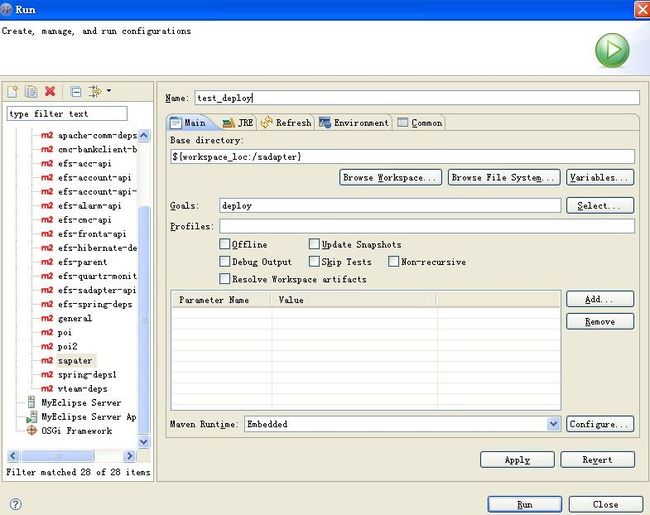The width and height of the screenshot is (650, 515).
Task: Click the Remove parameter button
Action: 600,321
